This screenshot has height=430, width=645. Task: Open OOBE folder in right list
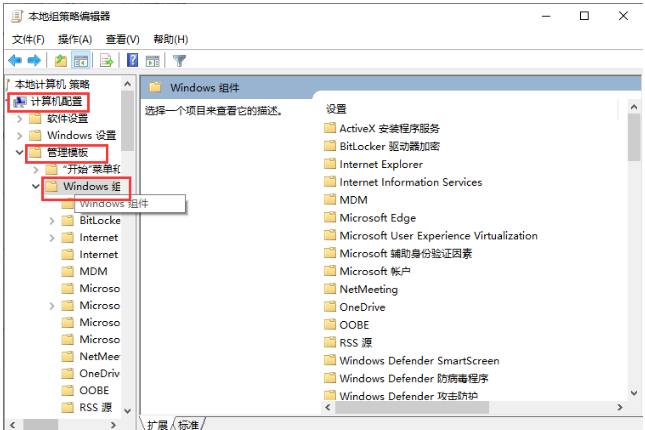[354, 325]
